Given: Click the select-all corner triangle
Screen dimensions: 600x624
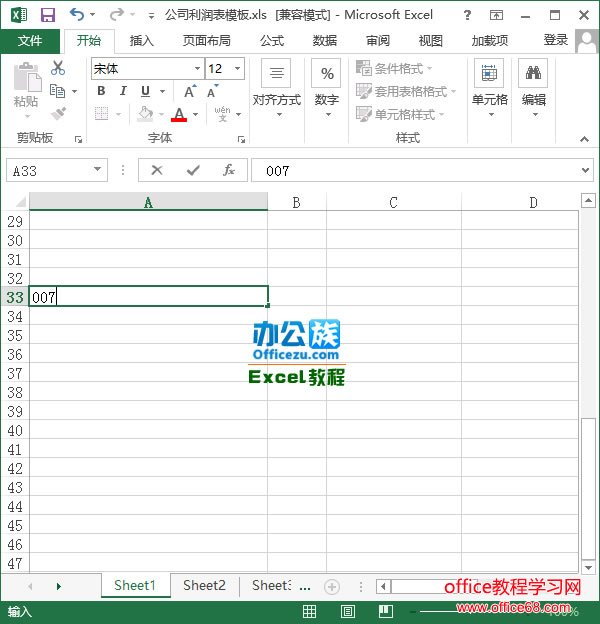Looking at the screenshot, I should pos(20,202).
